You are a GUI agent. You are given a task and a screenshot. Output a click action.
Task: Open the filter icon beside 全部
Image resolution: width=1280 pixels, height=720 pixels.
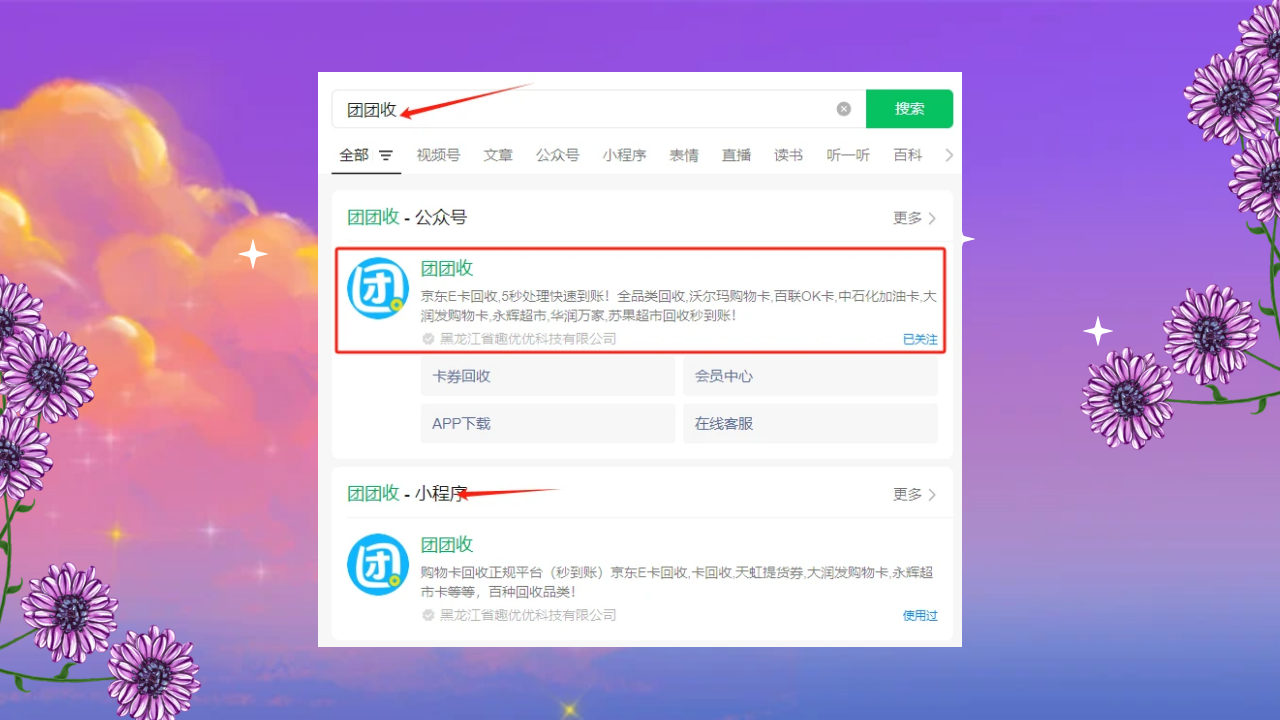point(386,155)
